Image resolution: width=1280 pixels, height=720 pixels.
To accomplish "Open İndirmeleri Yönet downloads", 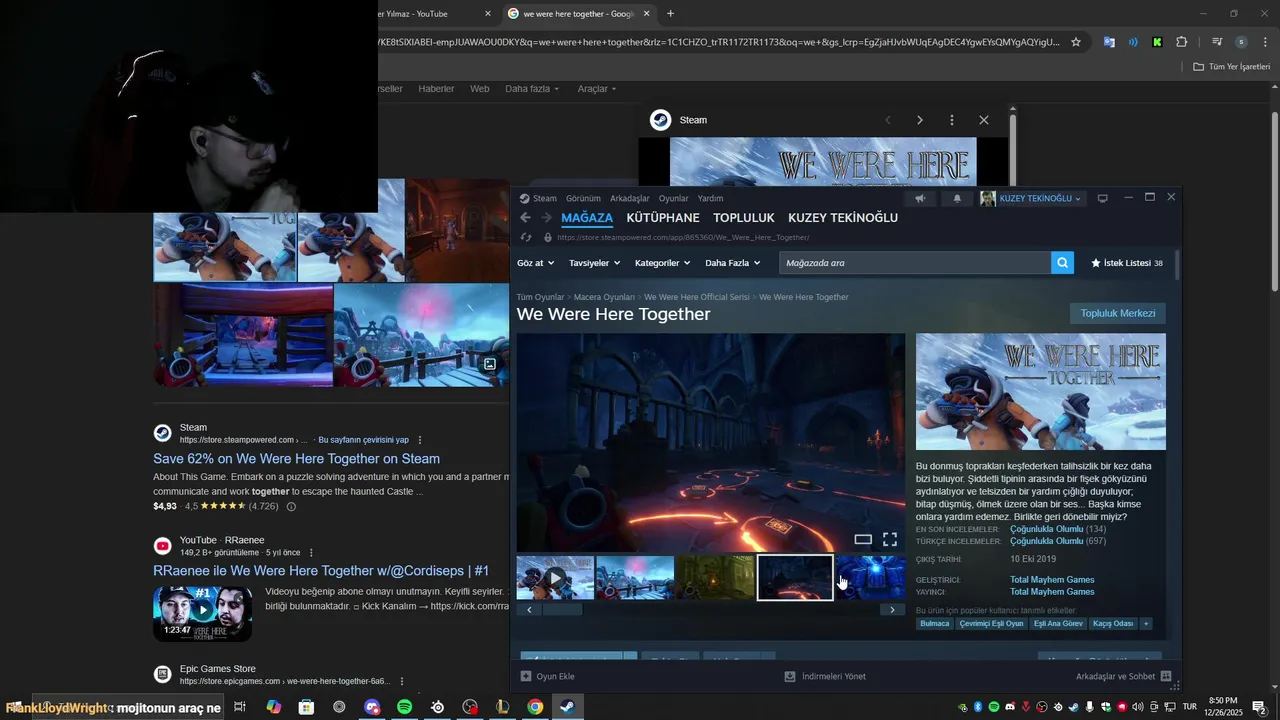I will [825, 676].
